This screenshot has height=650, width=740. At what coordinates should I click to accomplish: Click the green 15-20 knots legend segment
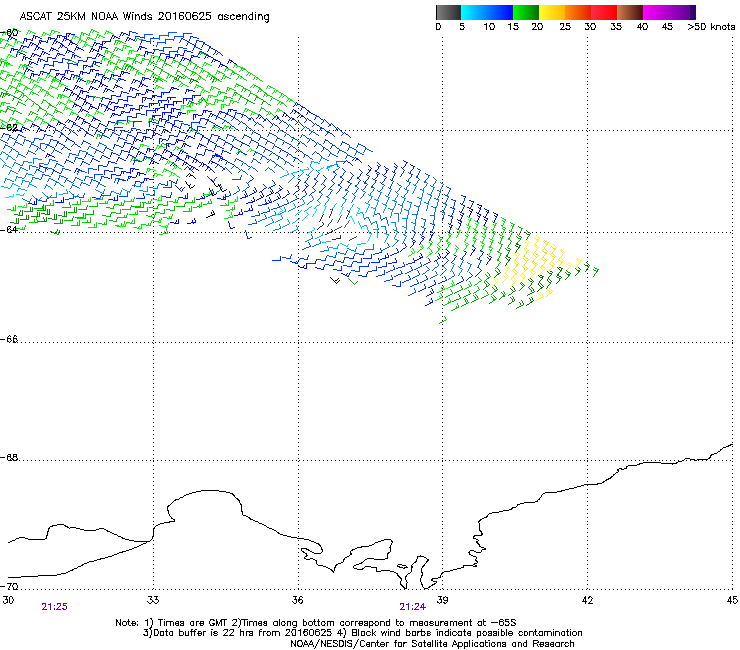click(x=526, y=12)
